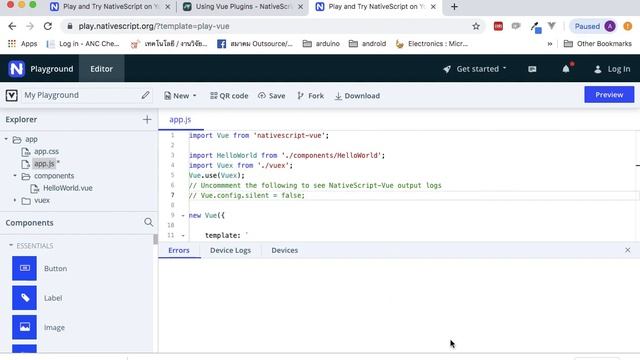Go forward in browser

30,26
